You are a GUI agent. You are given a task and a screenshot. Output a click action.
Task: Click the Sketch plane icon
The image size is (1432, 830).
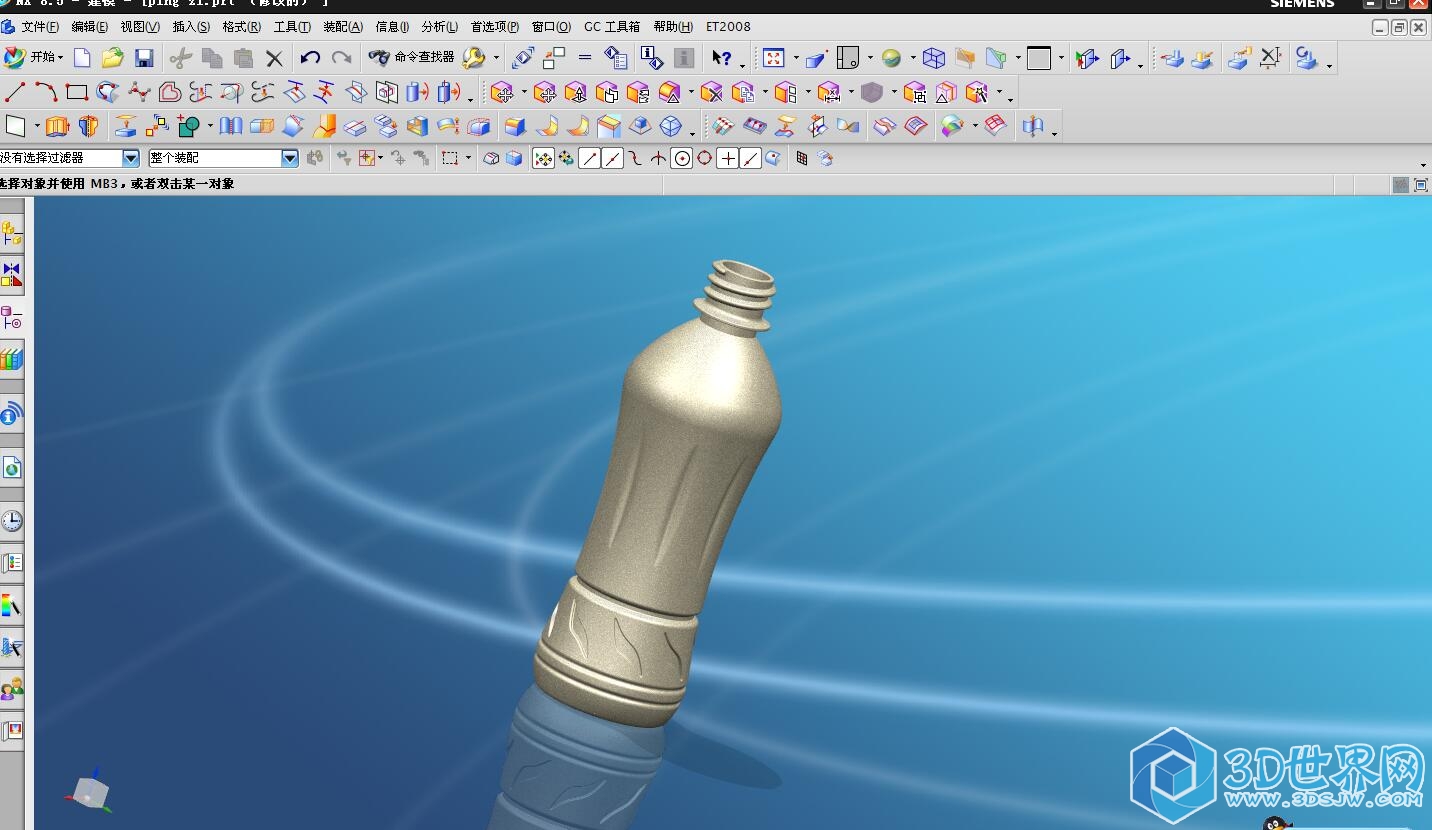click(x=15, y=126)
